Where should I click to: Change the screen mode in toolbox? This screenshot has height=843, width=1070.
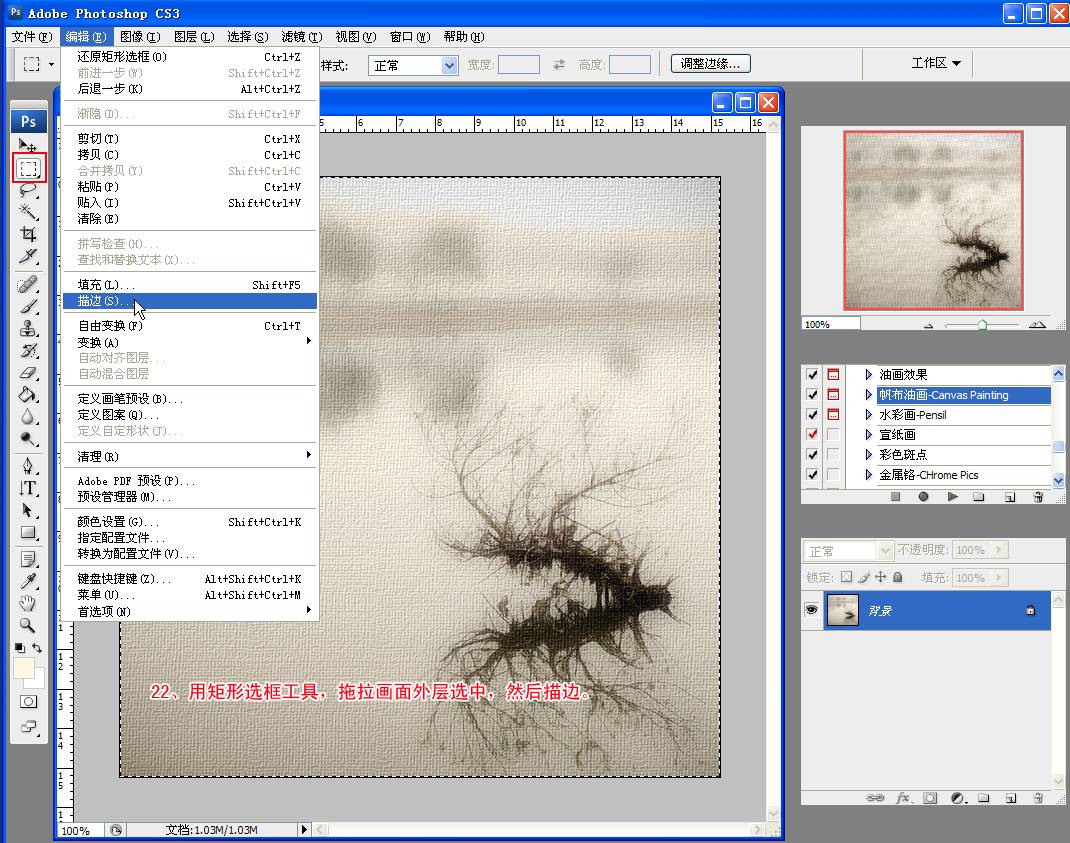[29, 726]
